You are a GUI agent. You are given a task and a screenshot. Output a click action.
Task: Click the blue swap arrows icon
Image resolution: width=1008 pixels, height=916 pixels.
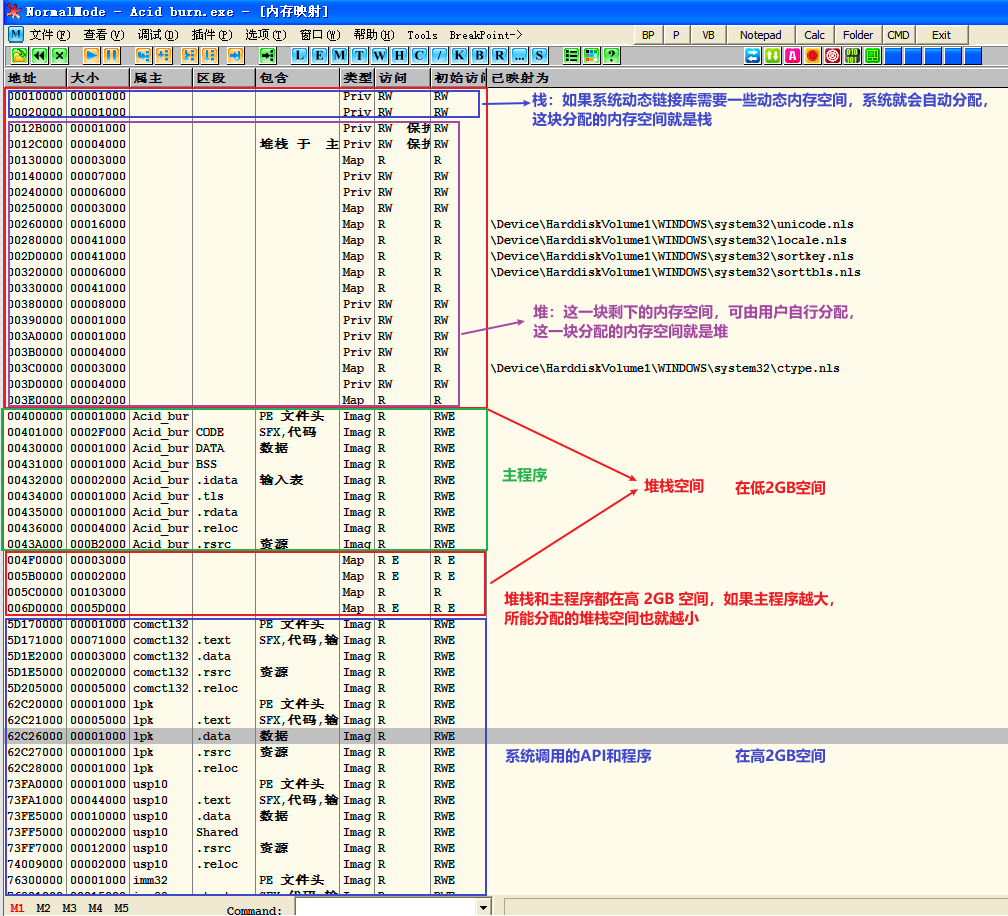click(753, 56)
